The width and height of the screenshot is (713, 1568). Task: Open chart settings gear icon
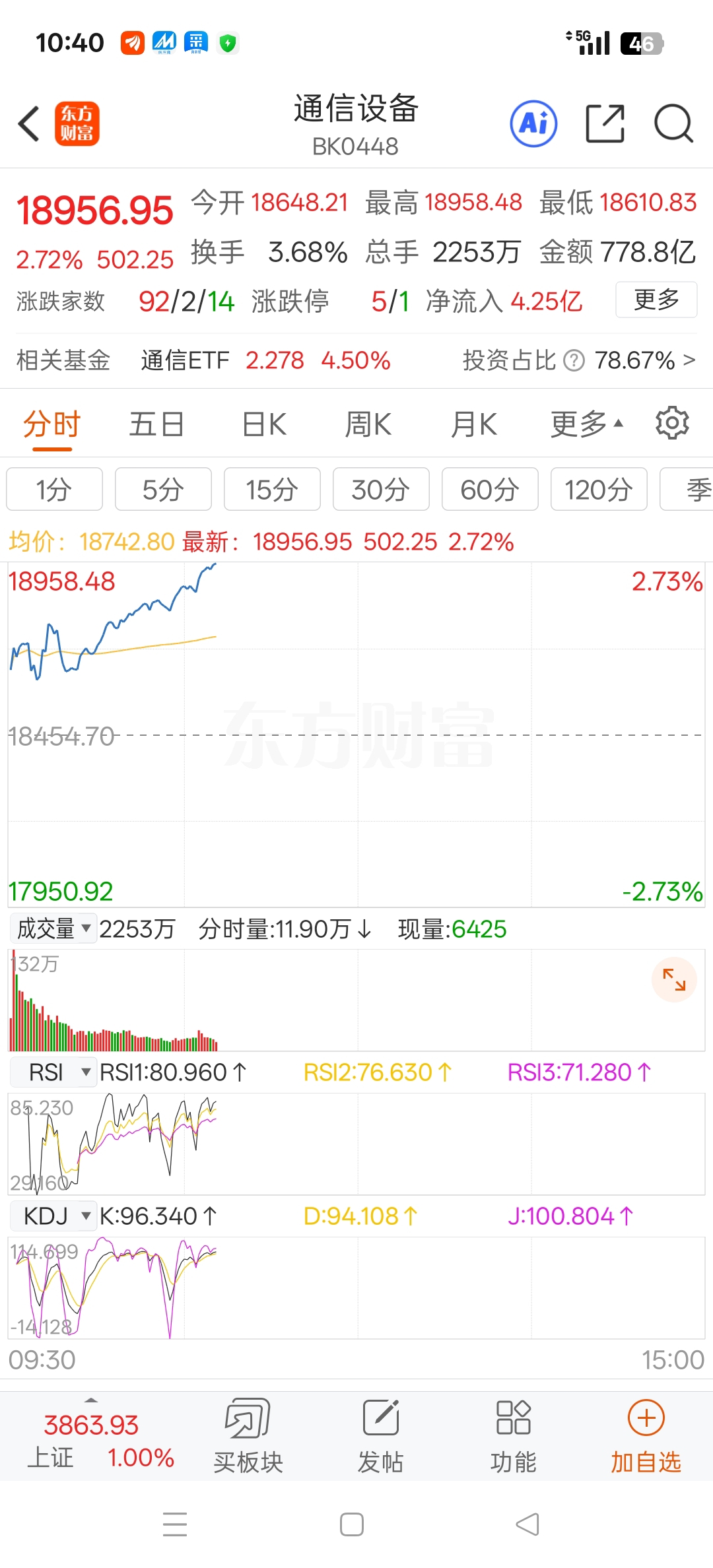(672, 423)
